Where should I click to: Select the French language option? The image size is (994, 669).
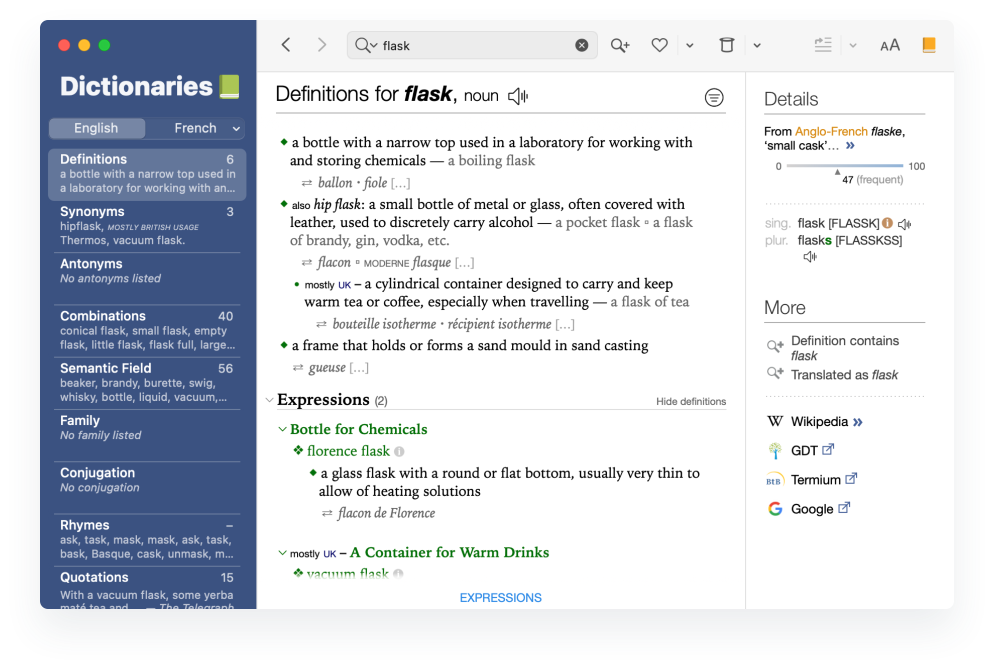pyautogui.click(x=195, y=128)
